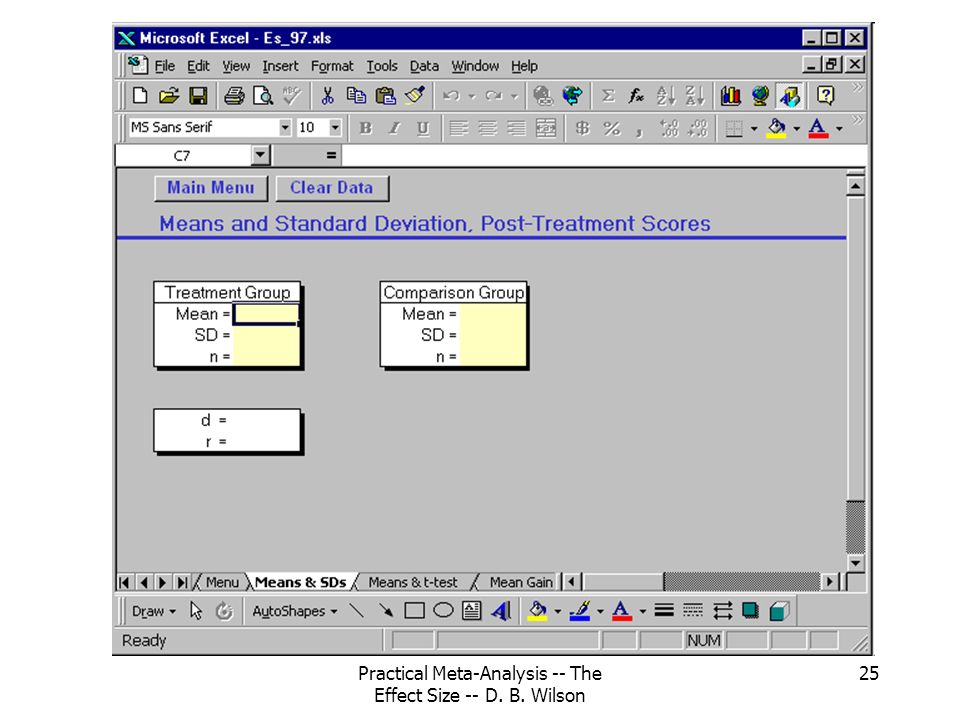Toggle Bold formatting

(x=366, y=128)
